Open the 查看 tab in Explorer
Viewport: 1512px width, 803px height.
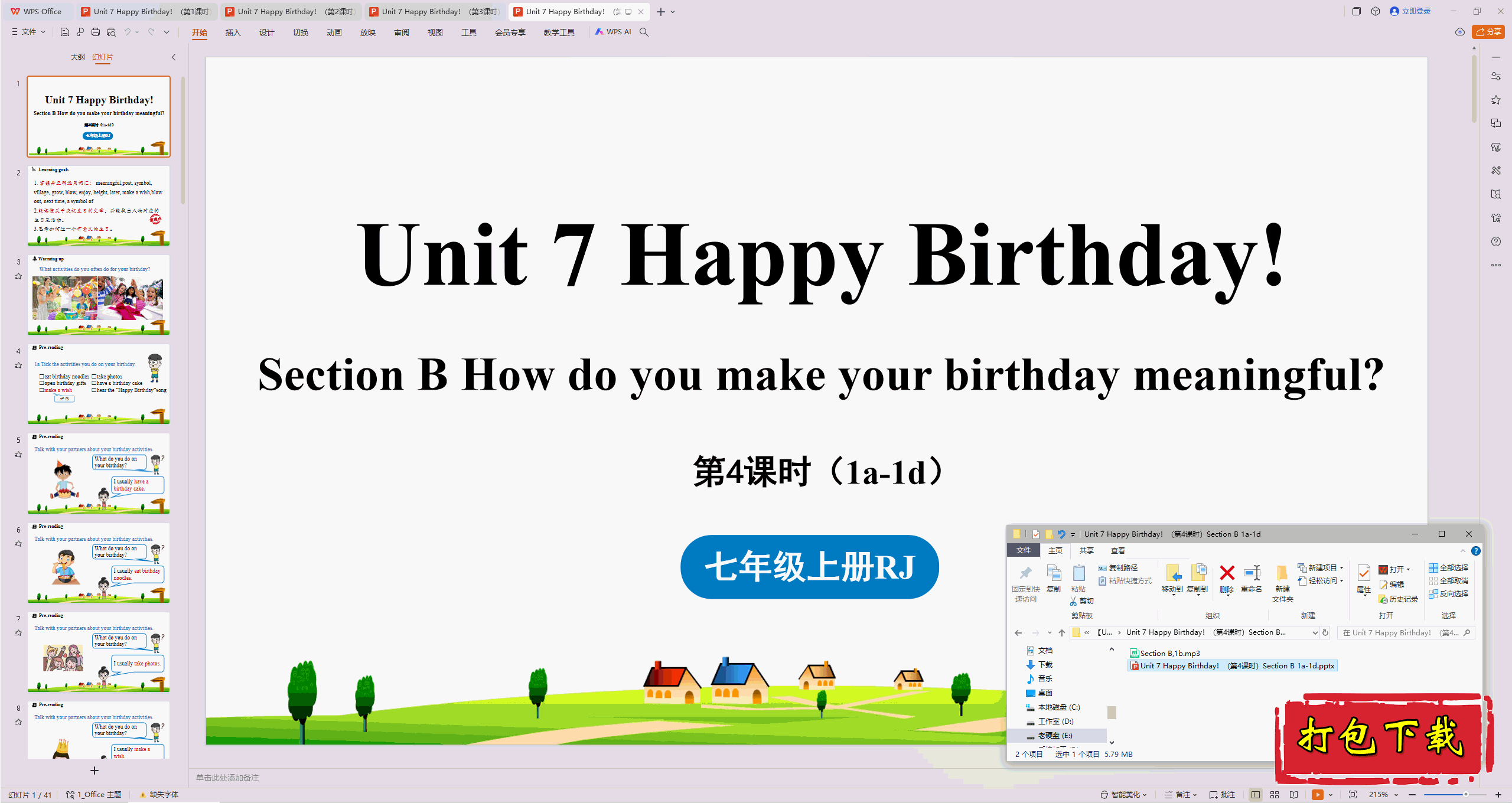pos(1117,551)
